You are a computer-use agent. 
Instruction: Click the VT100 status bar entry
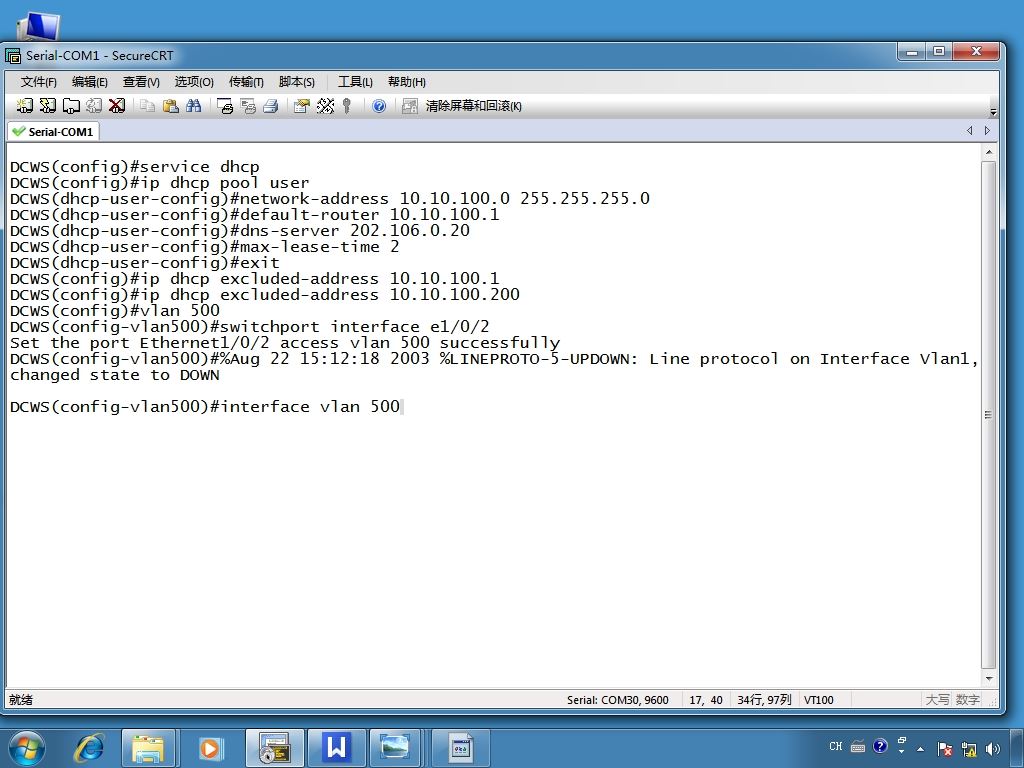tap(819, 700)
